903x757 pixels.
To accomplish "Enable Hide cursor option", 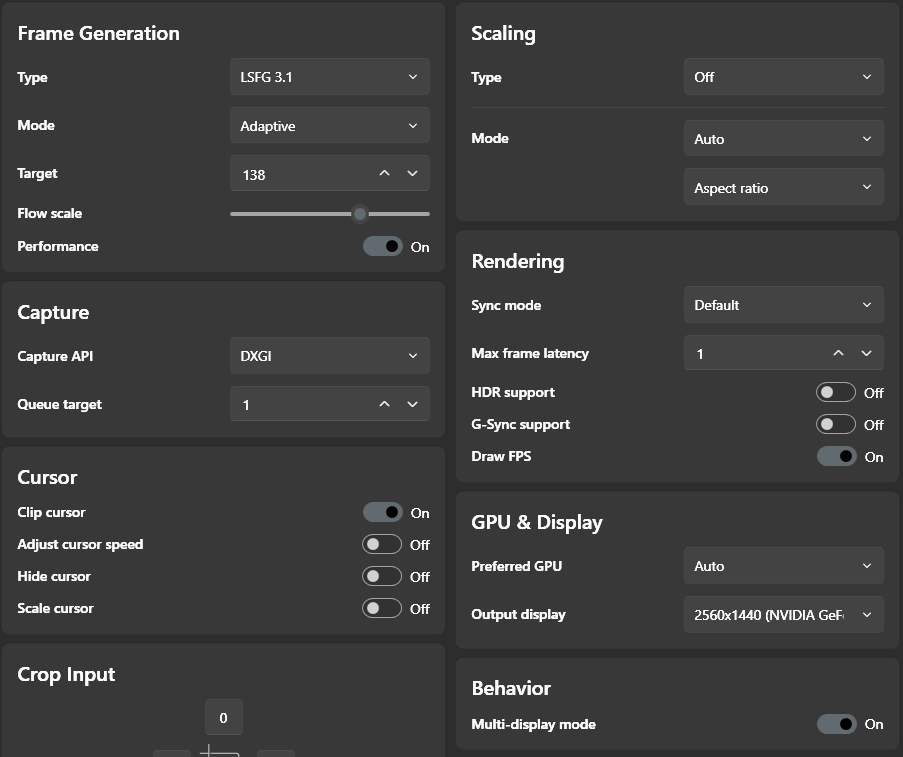I will pyautogui.click(x=382, y=577).
